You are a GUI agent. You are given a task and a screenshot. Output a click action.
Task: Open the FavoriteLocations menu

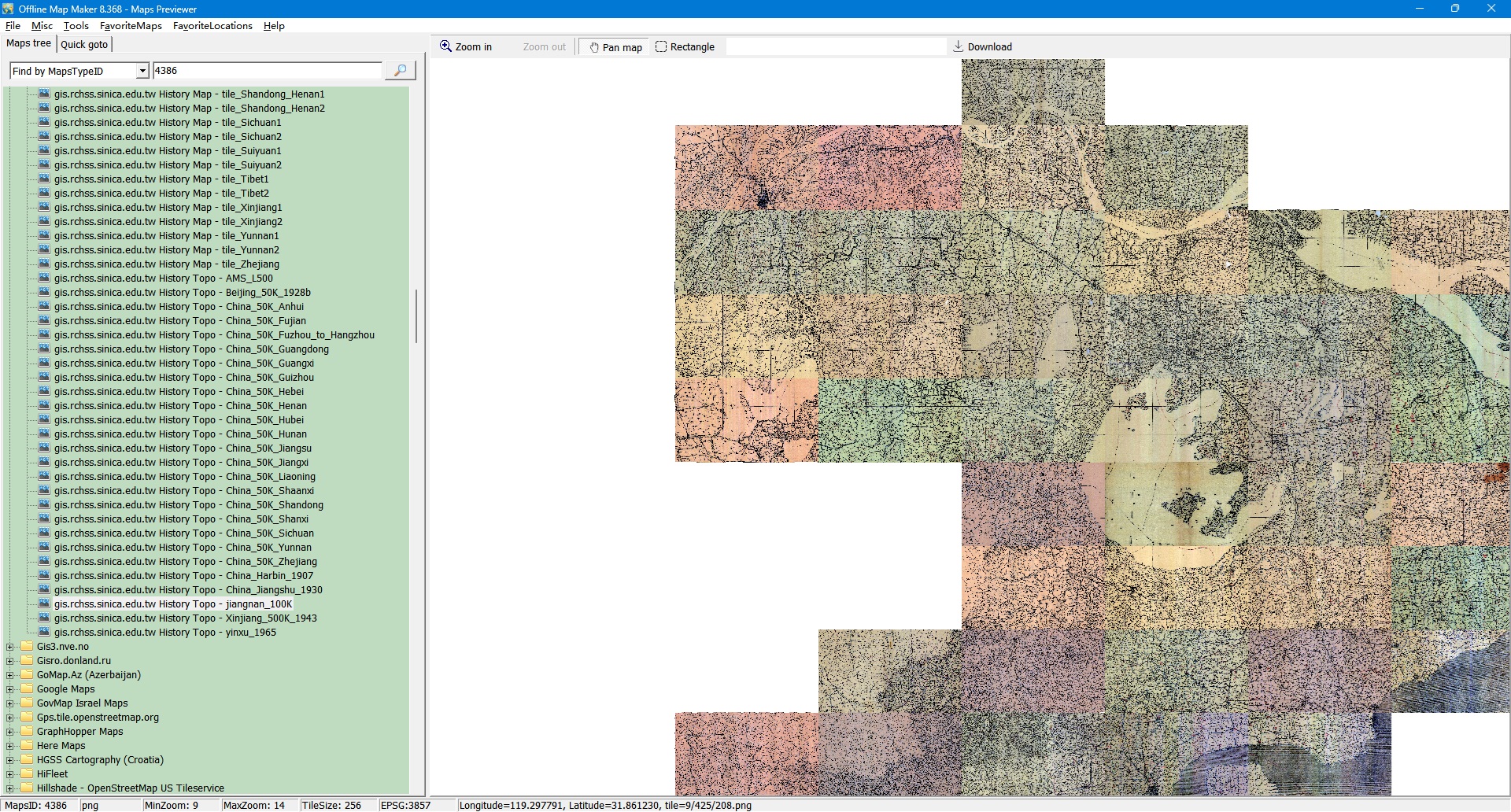click(212, 26)
